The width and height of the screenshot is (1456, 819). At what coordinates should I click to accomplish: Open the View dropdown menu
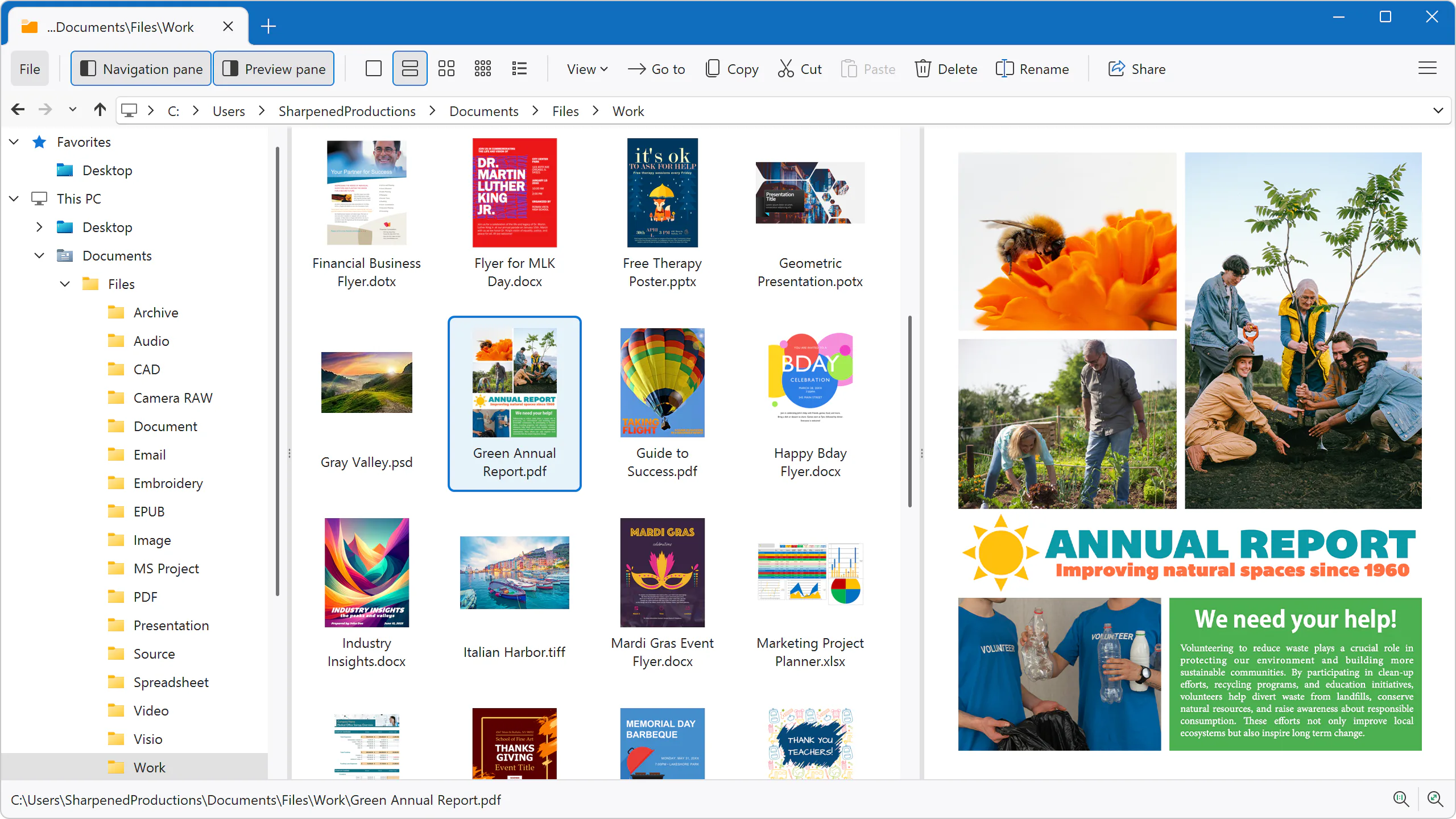tap(587, 69)
